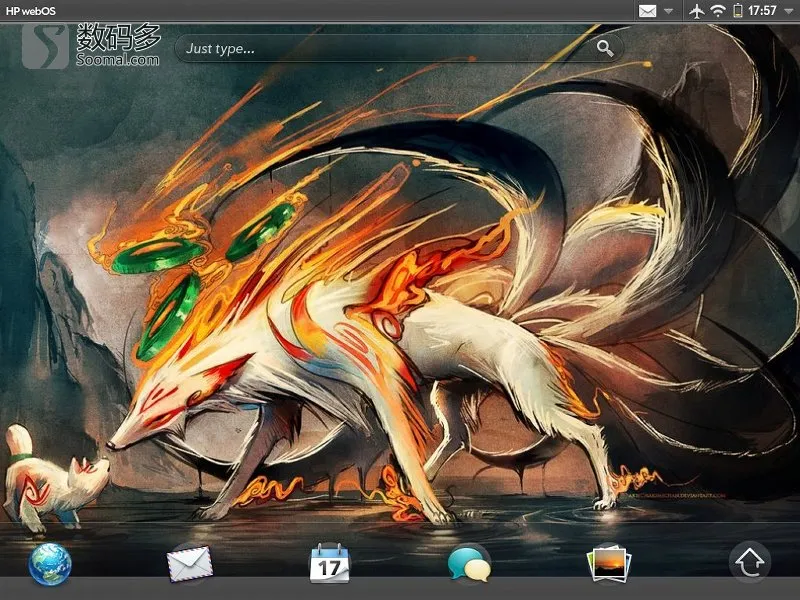This screenshot has width=800, height=600.
Task: Expand the system menu arrow beside clock
Action: pyautogui.click(x=788, y=11)
